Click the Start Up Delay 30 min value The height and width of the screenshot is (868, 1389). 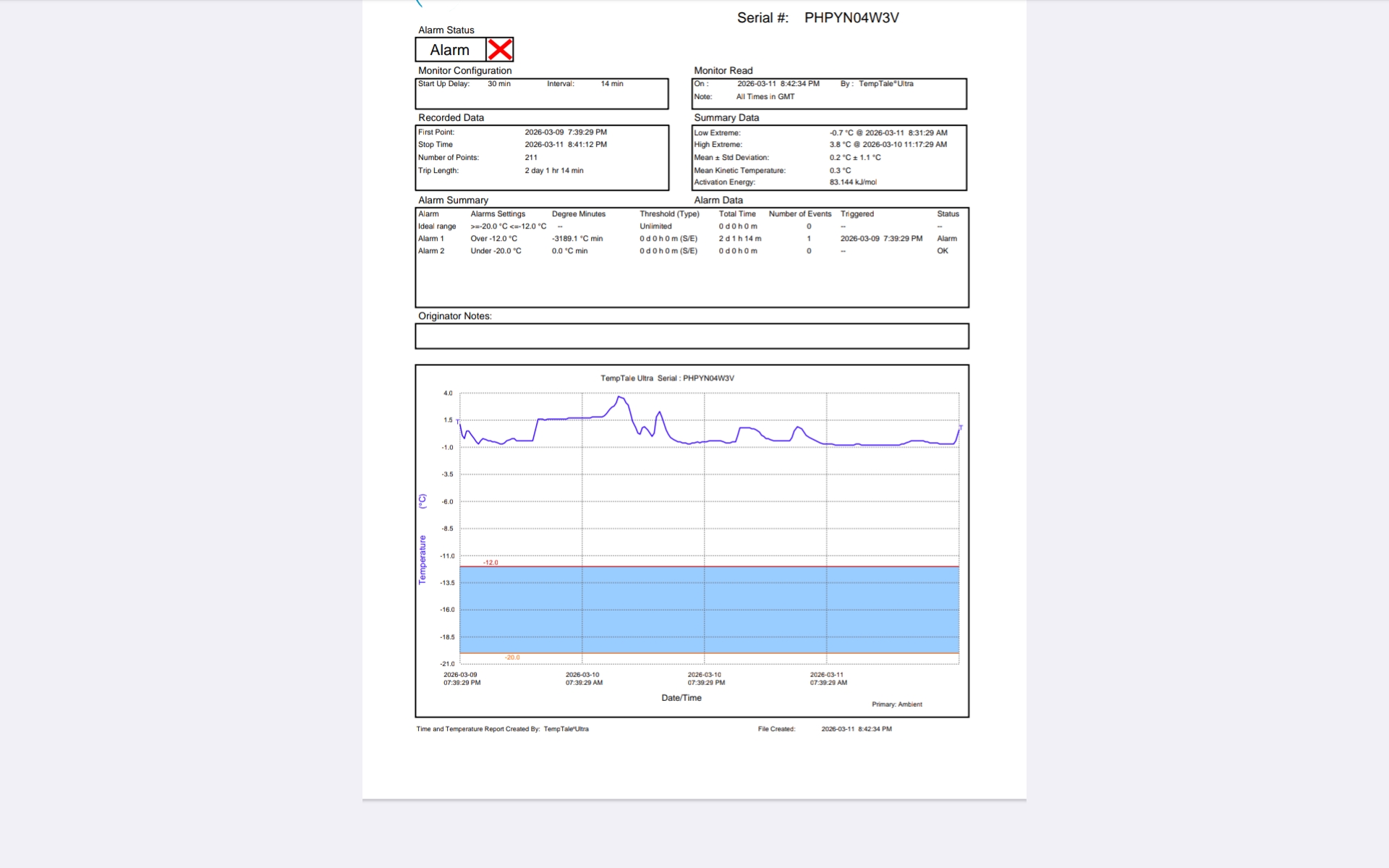pyautogui.click(x=498, y=84)
